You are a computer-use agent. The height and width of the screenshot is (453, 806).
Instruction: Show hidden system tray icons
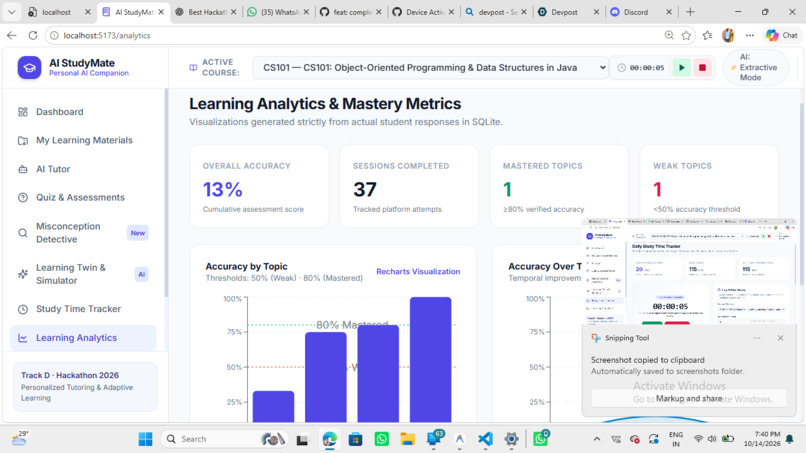click(597, 439)
